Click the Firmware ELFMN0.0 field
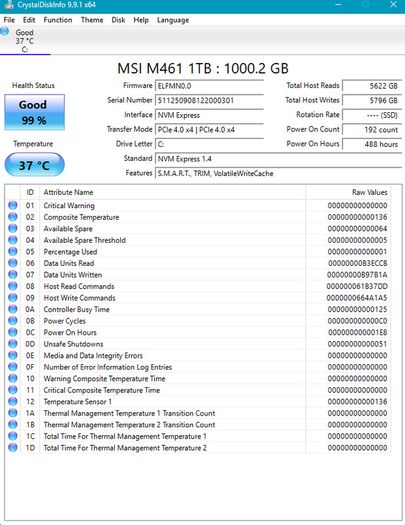 (210, 86)
